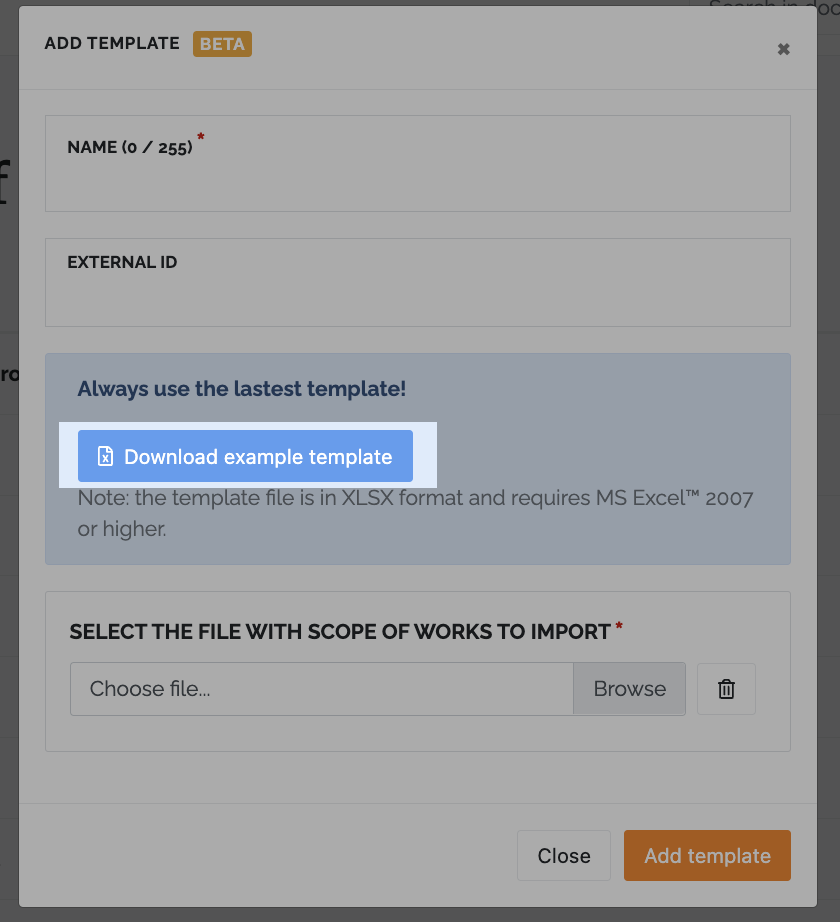Click the BETA badge
Image resolution: width=840 pixels, height=922 pixels.
click(x=222, y=44)
